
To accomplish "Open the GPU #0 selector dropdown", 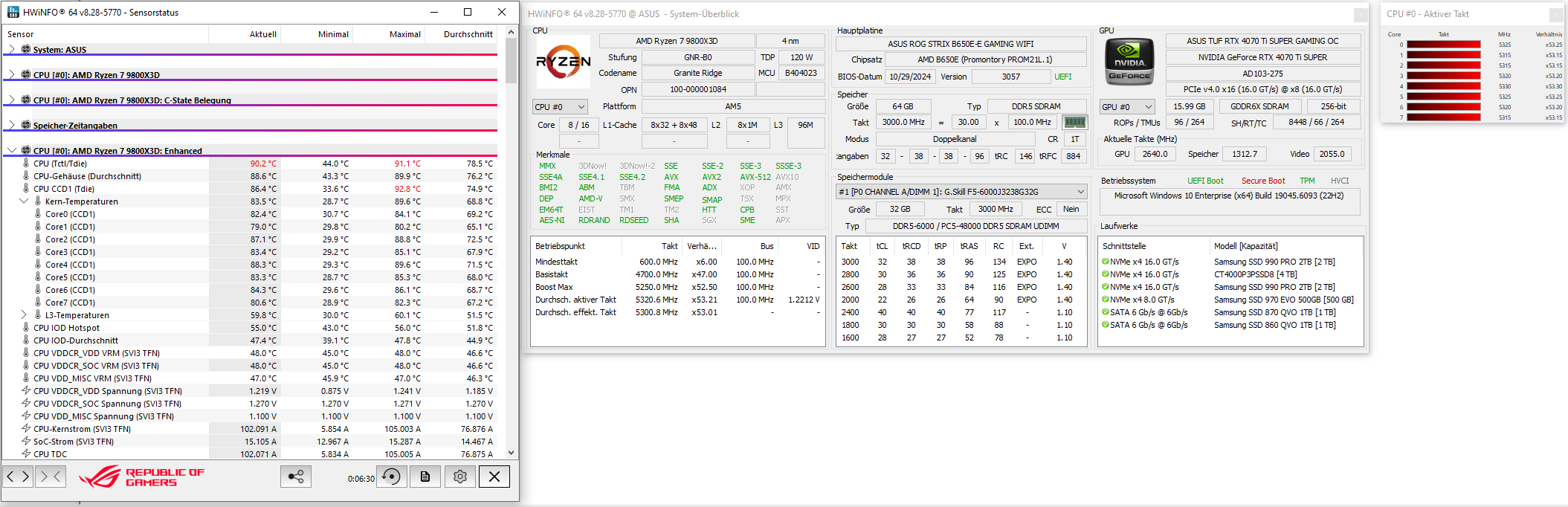I will tap(1127, 107).
